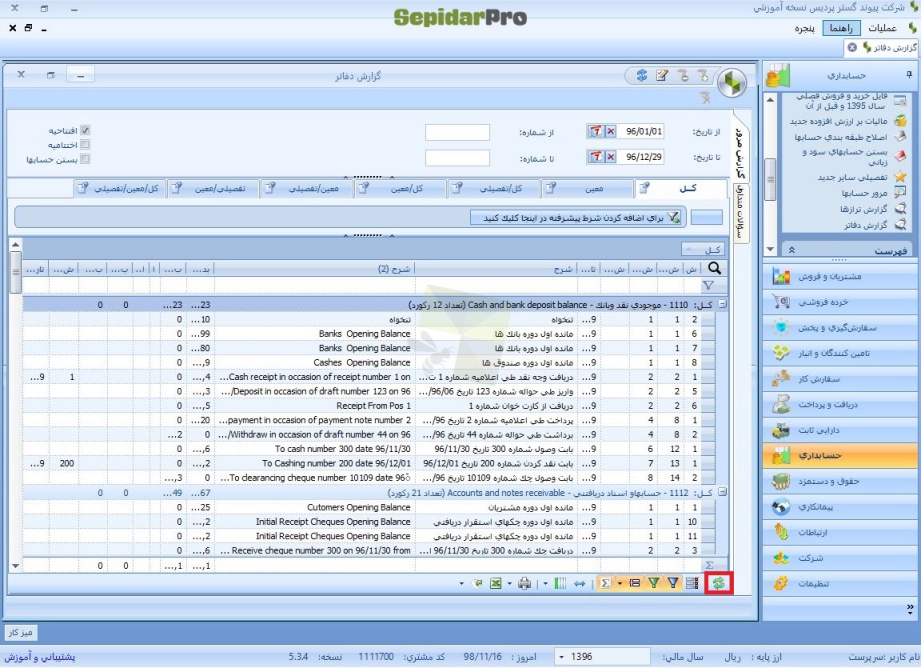Open the column chooser icon with green bars
The width and height of the screenshot is (921, 668).
[x=560, y=583]
